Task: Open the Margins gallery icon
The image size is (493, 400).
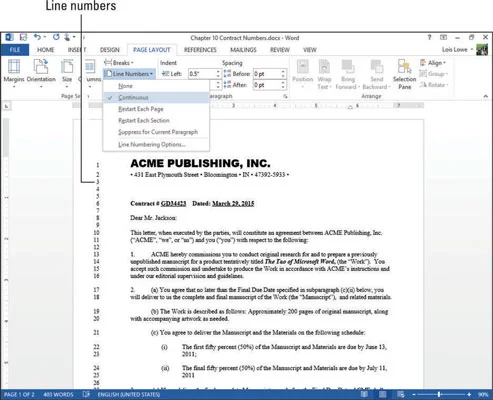Action: pos(14,66)
